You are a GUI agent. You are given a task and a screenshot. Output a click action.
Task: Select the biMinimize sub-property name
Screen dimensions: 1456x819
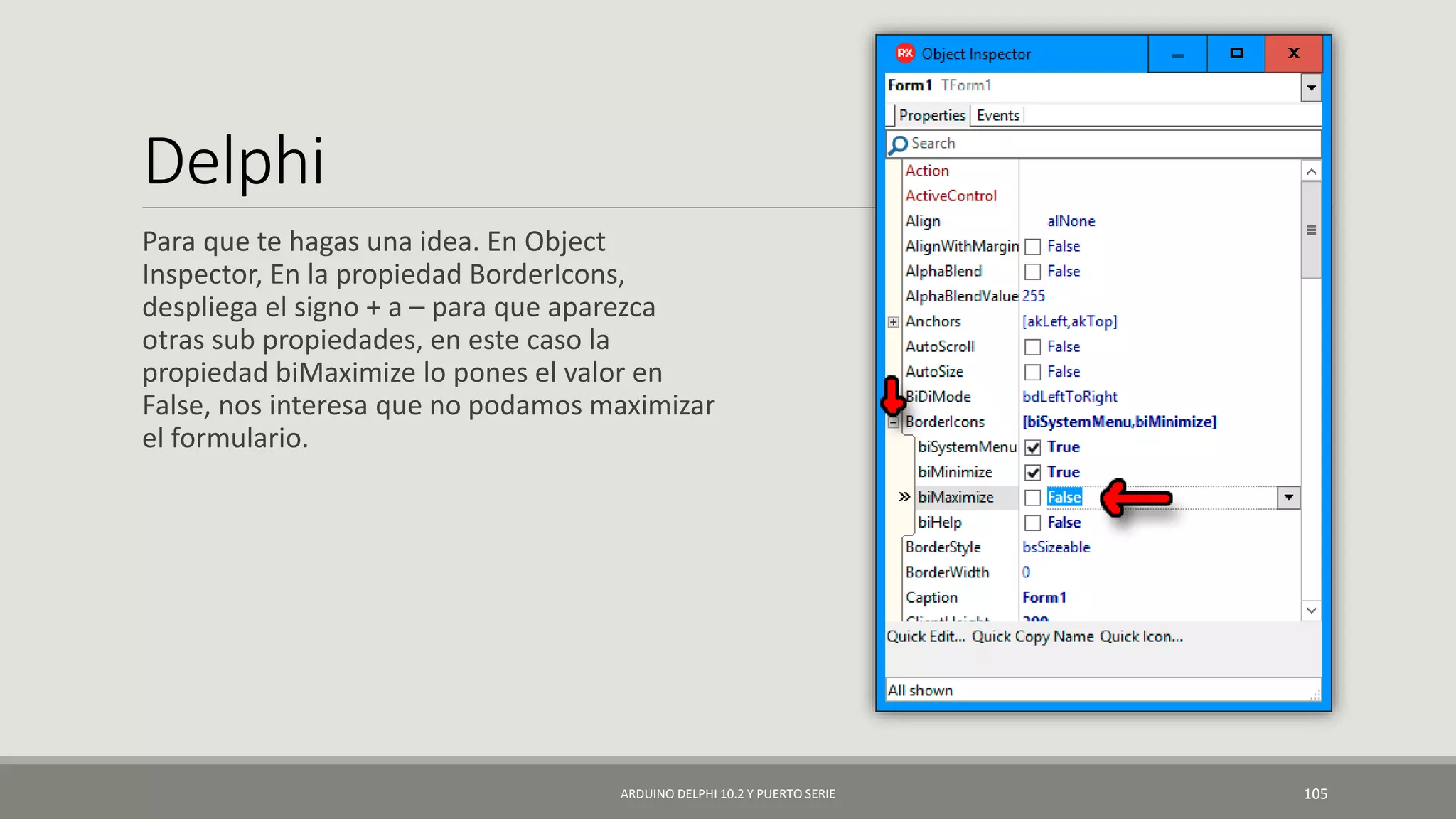tap(955, 472)
